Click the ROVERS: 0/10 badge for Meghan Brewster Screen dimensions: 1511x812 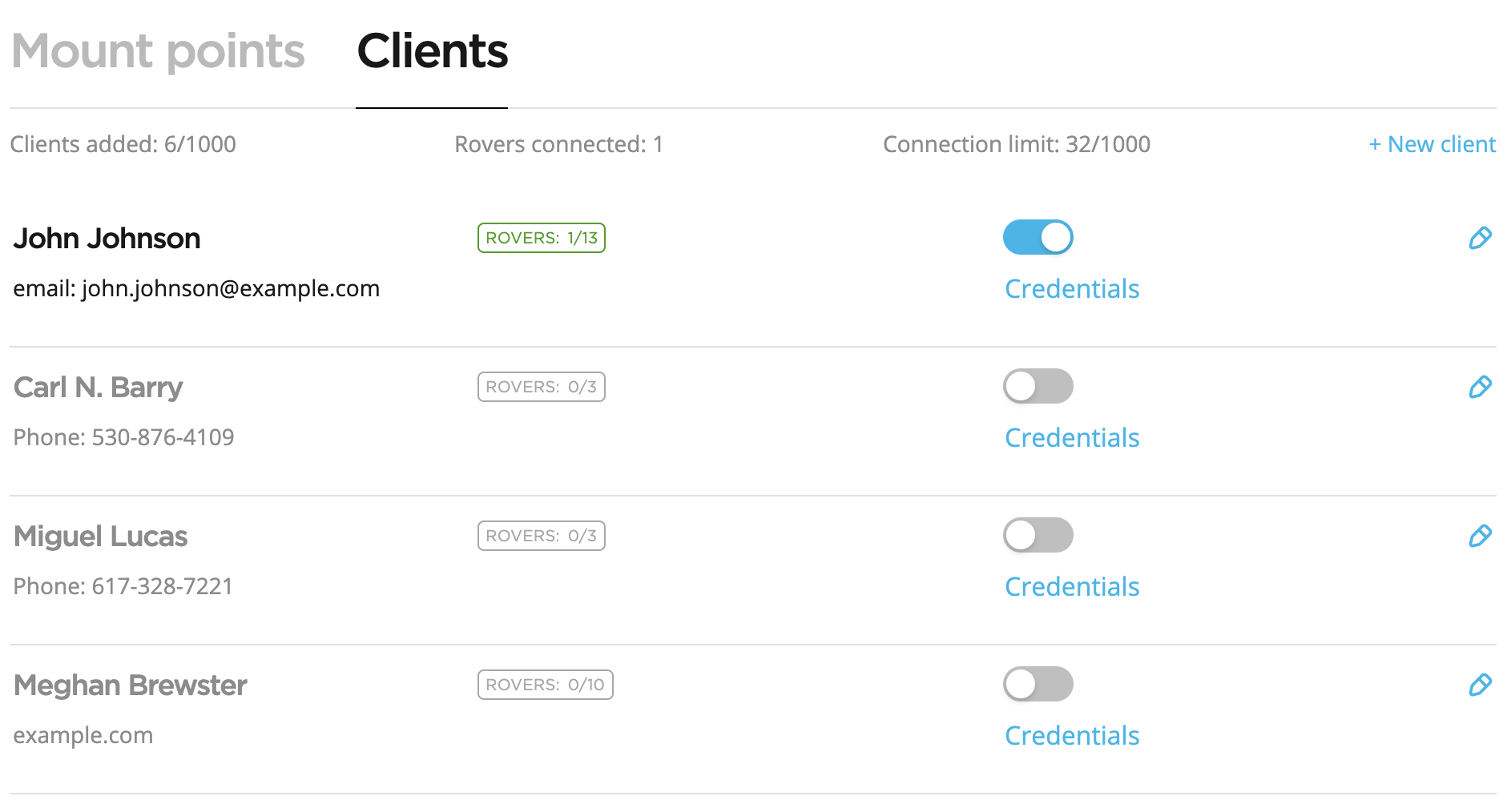(x=545, y=685)
